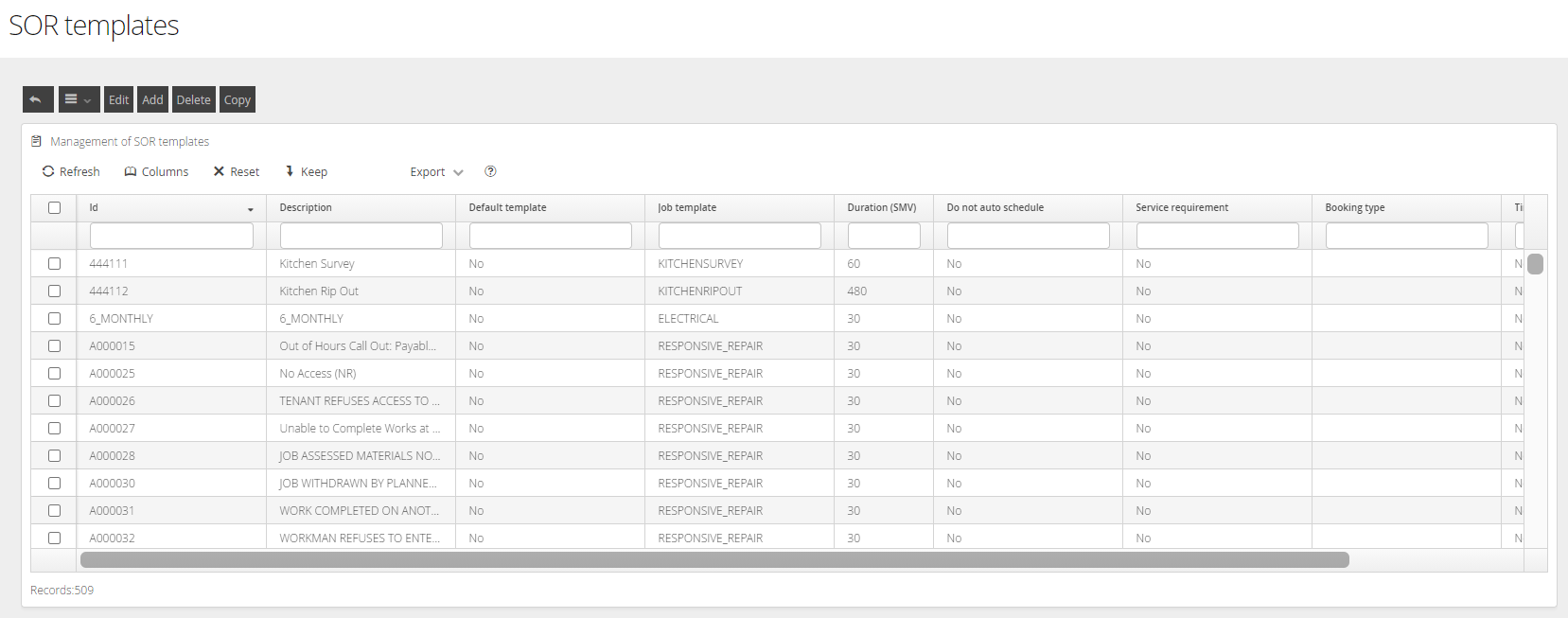Select the Kitchen Rip Out description cell

pyautogui.click(x=361, y=291)
